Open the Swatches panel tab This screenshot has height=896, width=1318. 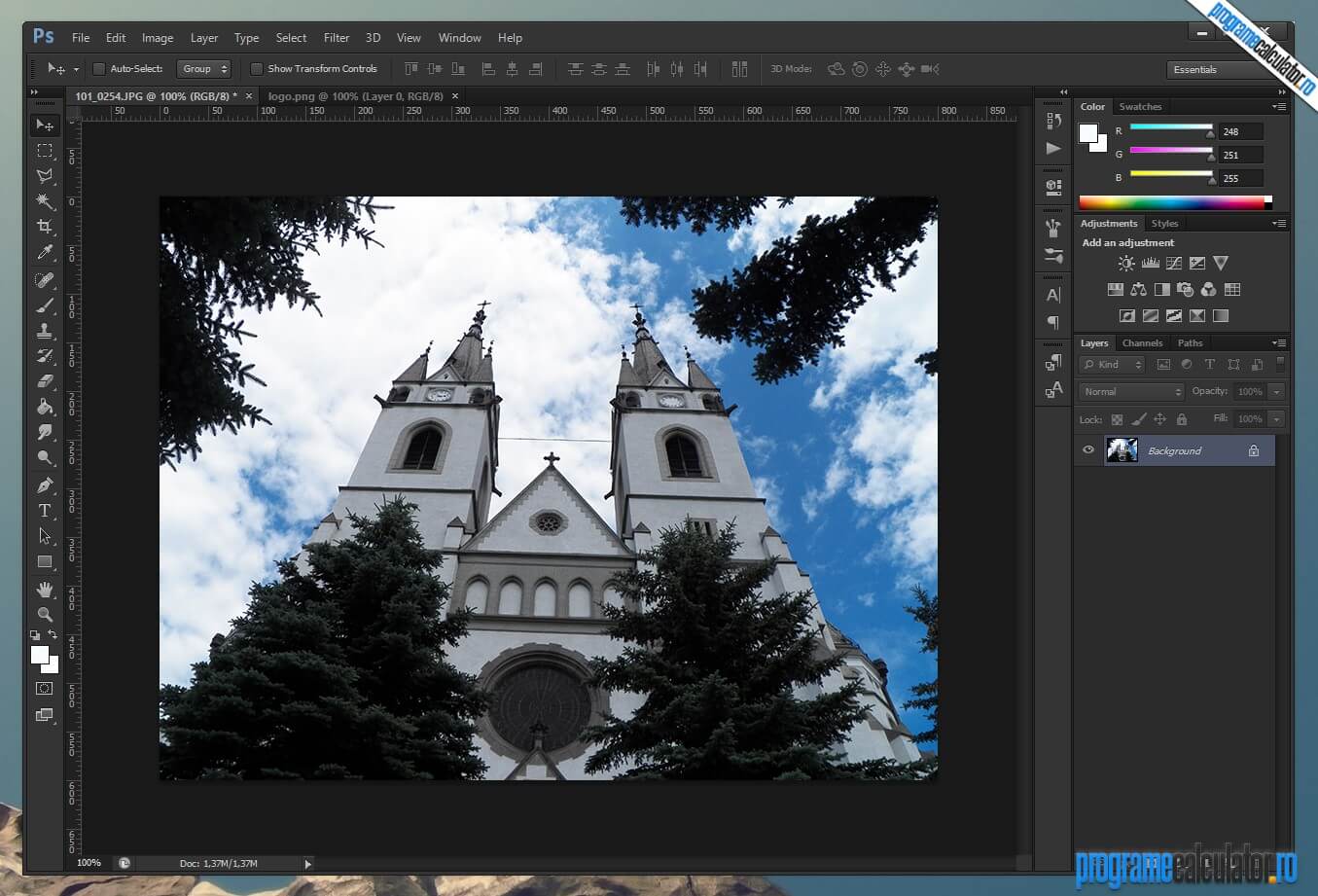pyautogui.click(x=1140, y=107)
